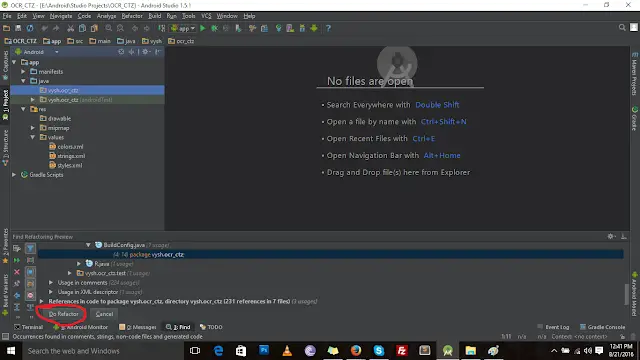Screen dimensions: 640x360
Task: Open Firefox from the taskbar
Action: pyautogui.click(x=356, y=351)
